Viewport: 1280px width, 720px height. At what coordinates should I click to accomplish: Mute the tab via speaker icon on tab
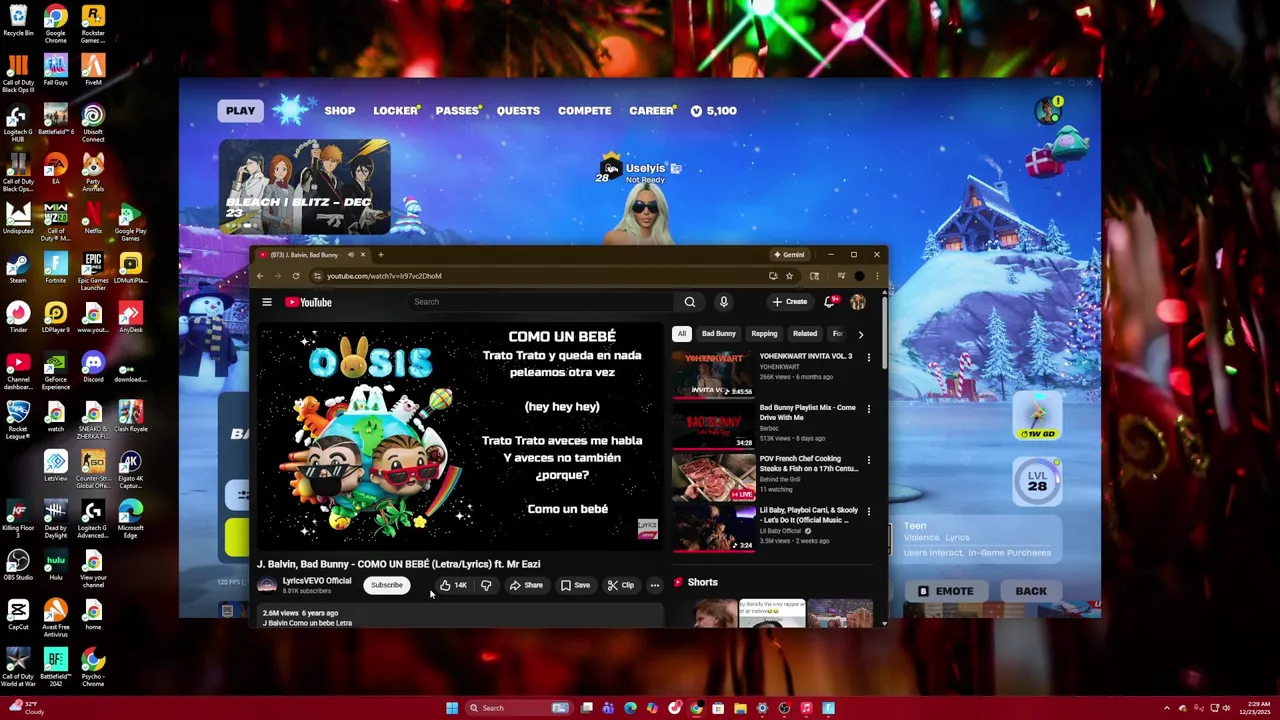pyautogui.click(x=350, y=255)
